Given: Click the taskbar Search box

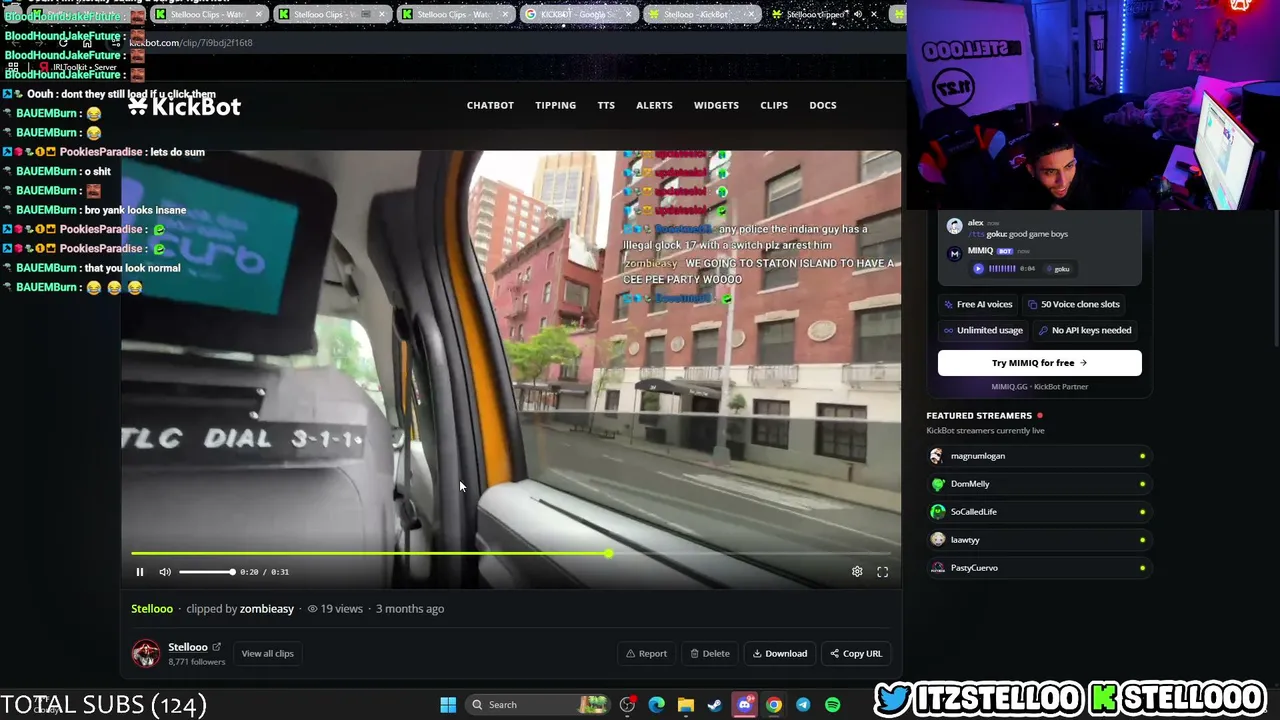Looking at the screenshot, I should (x=540, y=705).
